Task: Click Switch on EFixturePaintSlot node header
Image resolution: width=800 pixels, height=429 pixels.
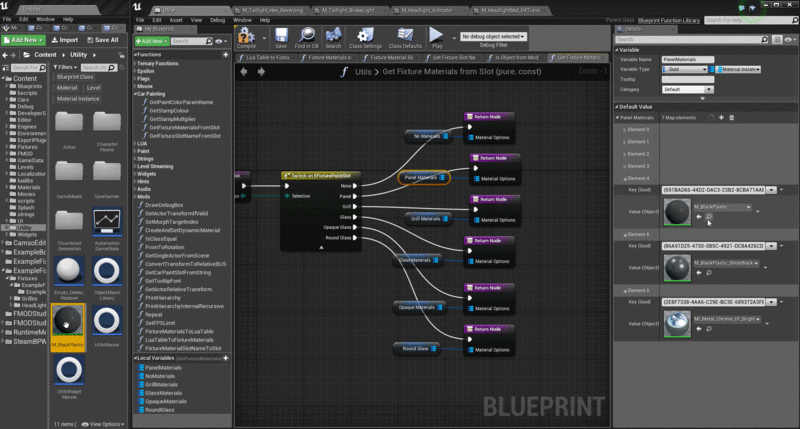Action: (321, 176)
